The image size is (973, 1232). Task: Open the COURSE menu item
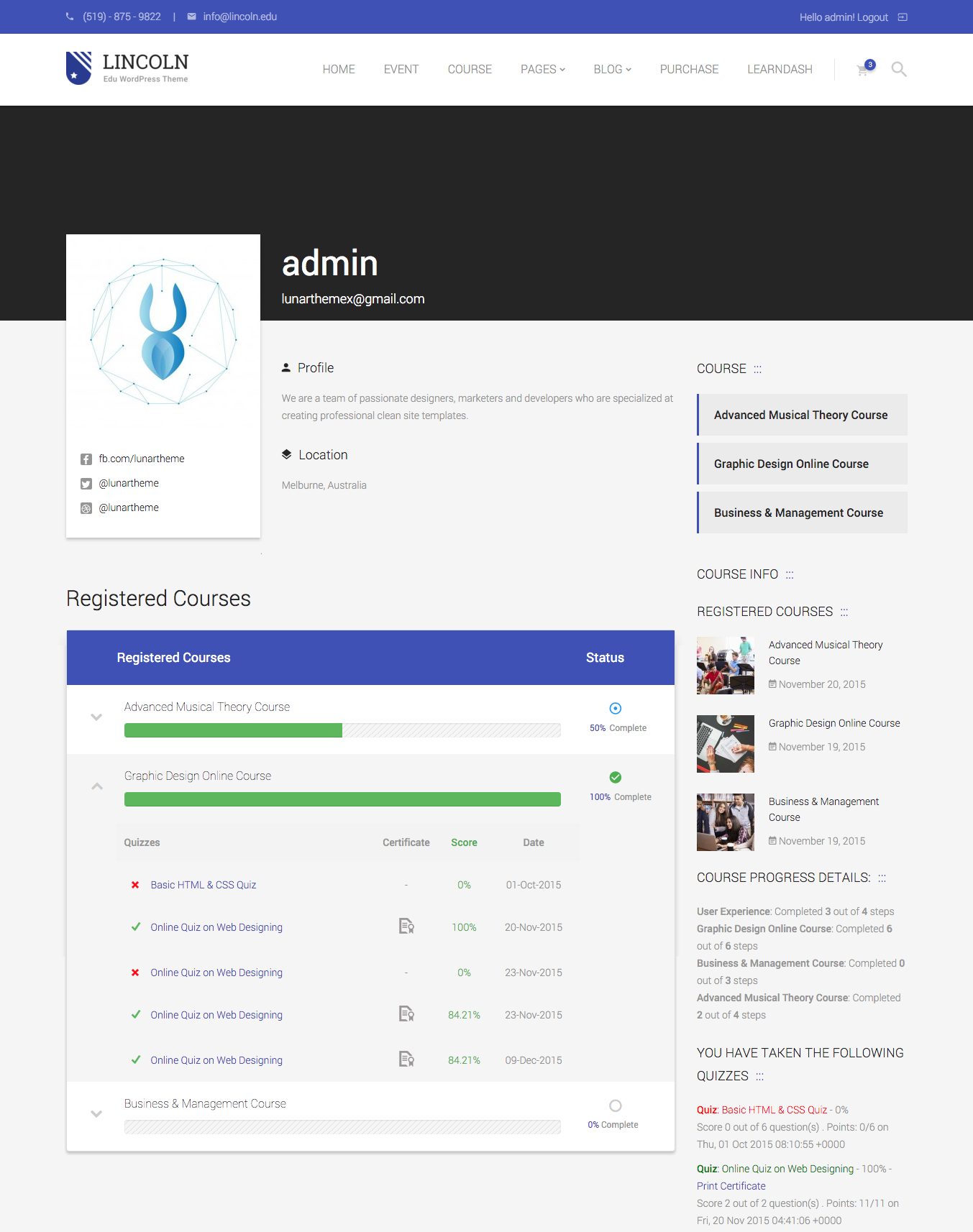(x=470, y=69)
